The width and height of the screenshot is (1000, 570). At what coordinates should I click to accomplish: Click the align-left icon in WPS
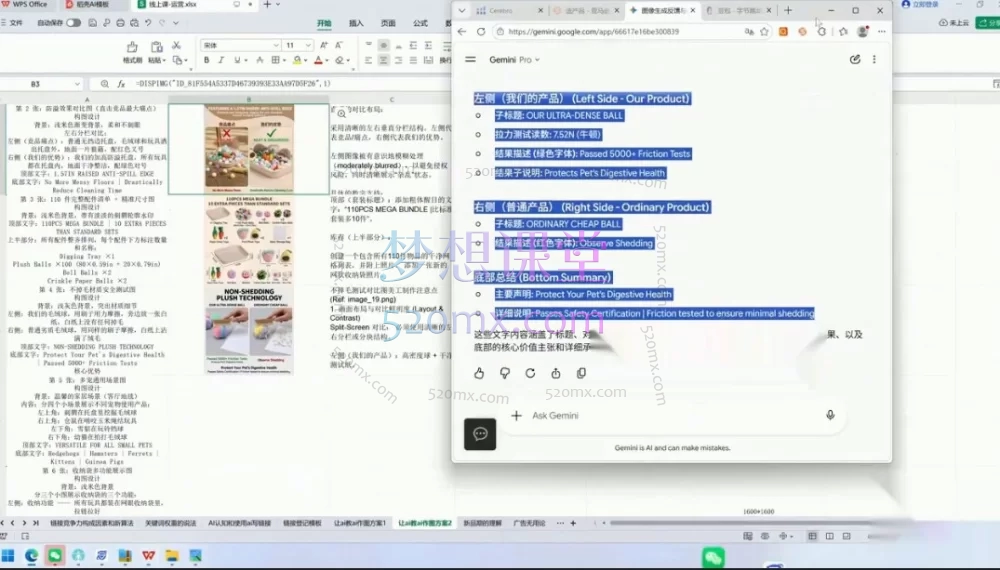pyautogui.click(x=369, y=60)
